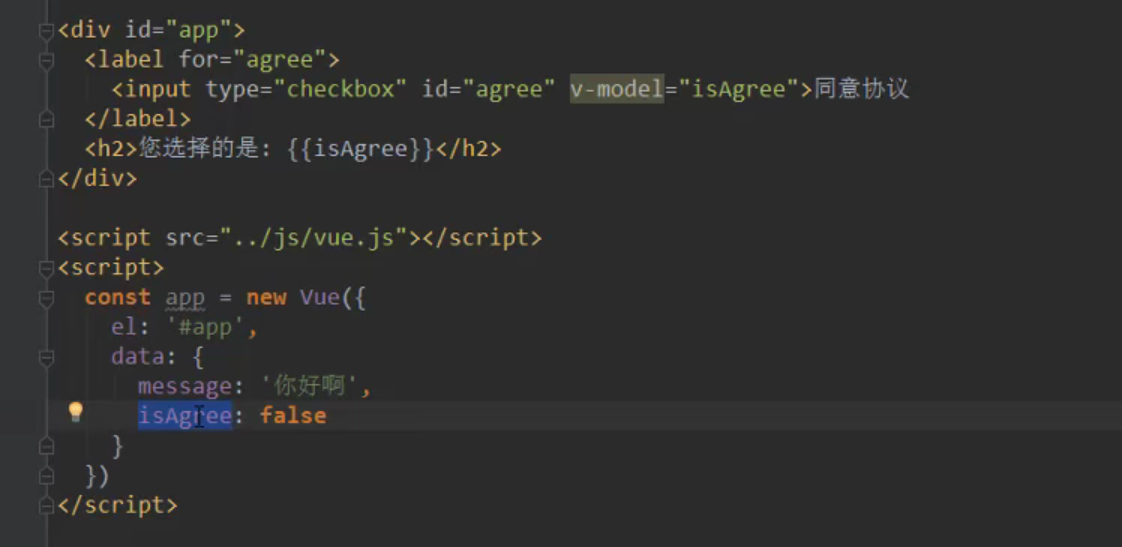The image size is (1122, 547).
Task: Click fold end marker beside }) line
Action: [x=47, y=476]
